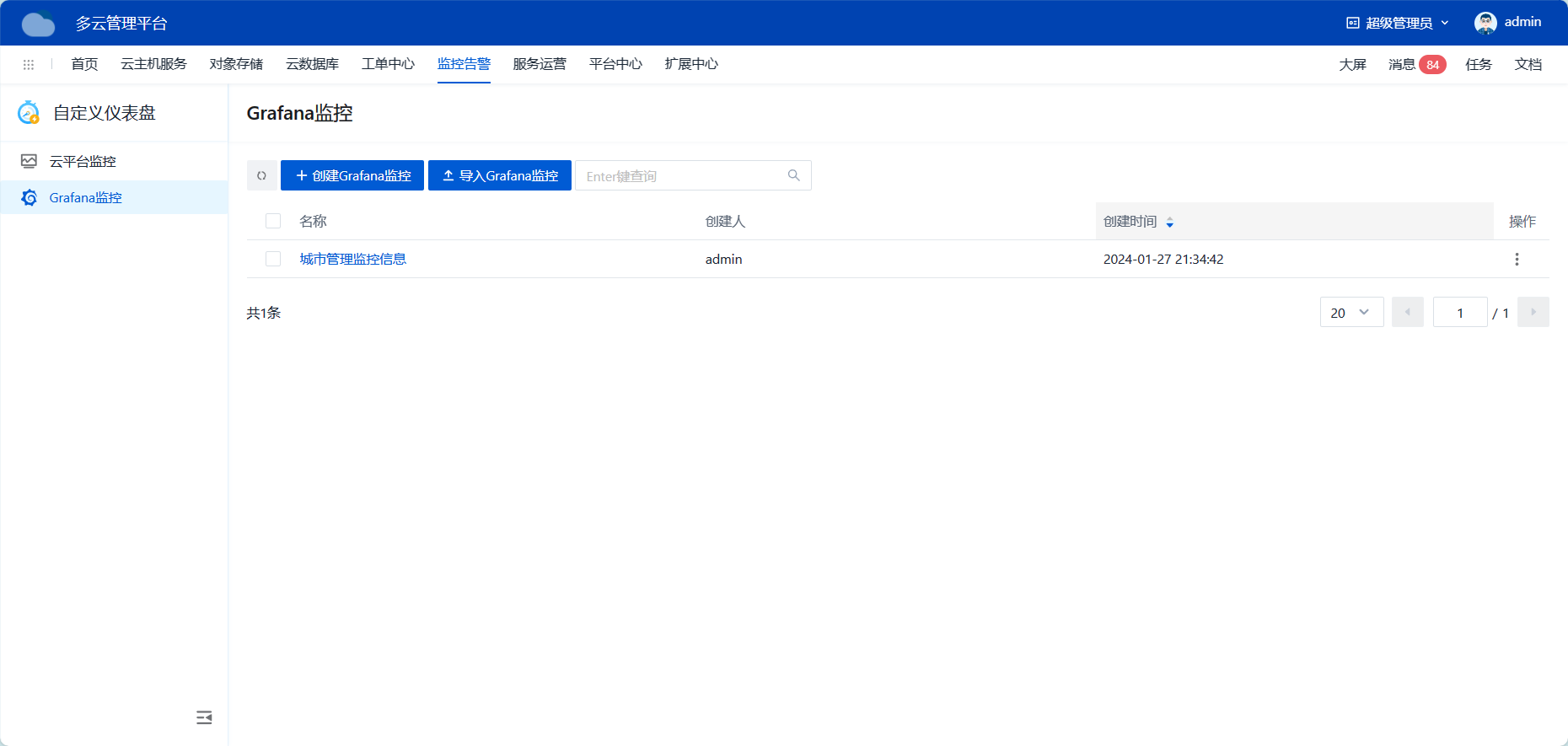Open the 首页 menu
Viewport: 1568px width, 746px height.
pyautogui.click(x=84, y=64)
